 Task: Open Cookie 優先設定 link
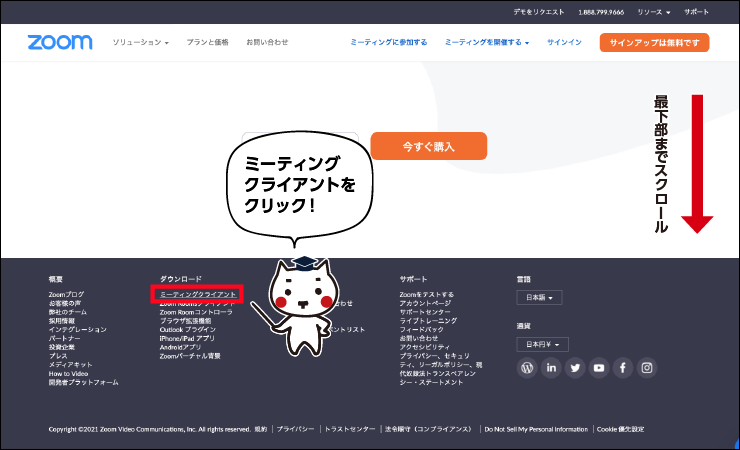click(x=620, y=429)
